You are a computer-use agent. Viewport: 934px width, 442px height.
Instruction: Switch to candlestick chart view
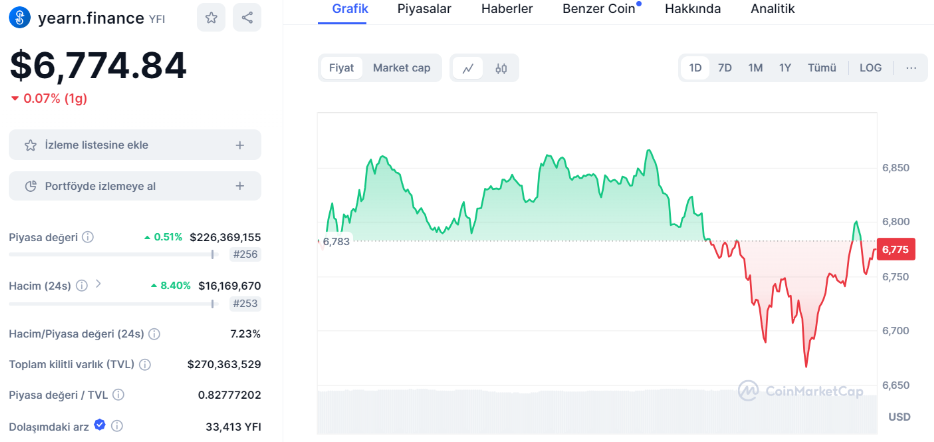point(501,68)
